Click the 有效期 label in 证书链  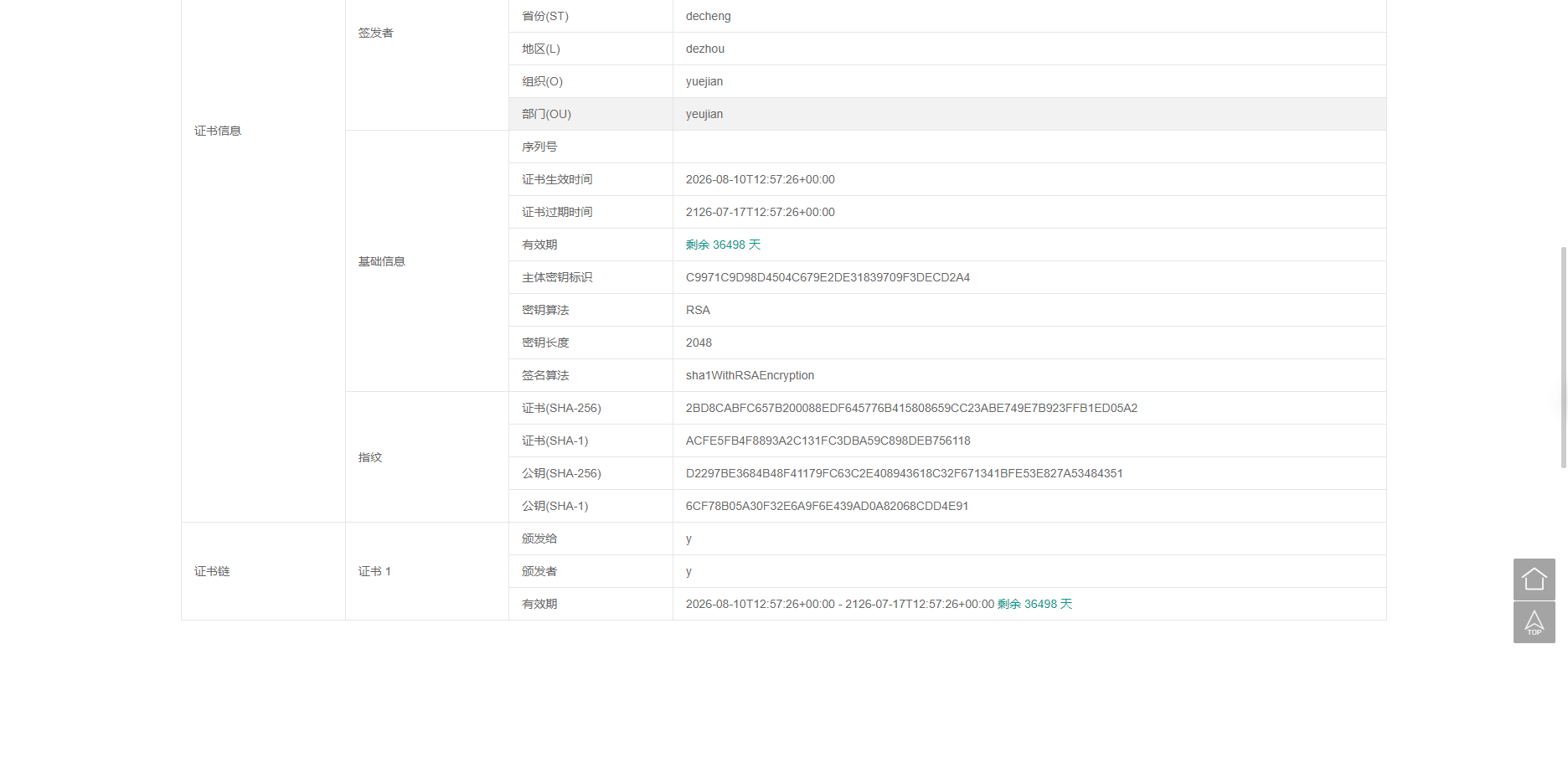[539, 604]
